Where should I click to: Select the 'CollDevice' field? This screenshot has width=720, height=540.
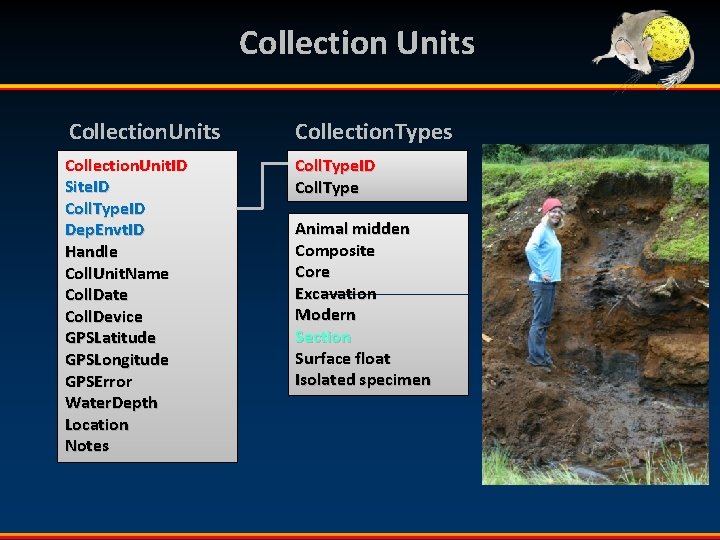click(104, 316)
